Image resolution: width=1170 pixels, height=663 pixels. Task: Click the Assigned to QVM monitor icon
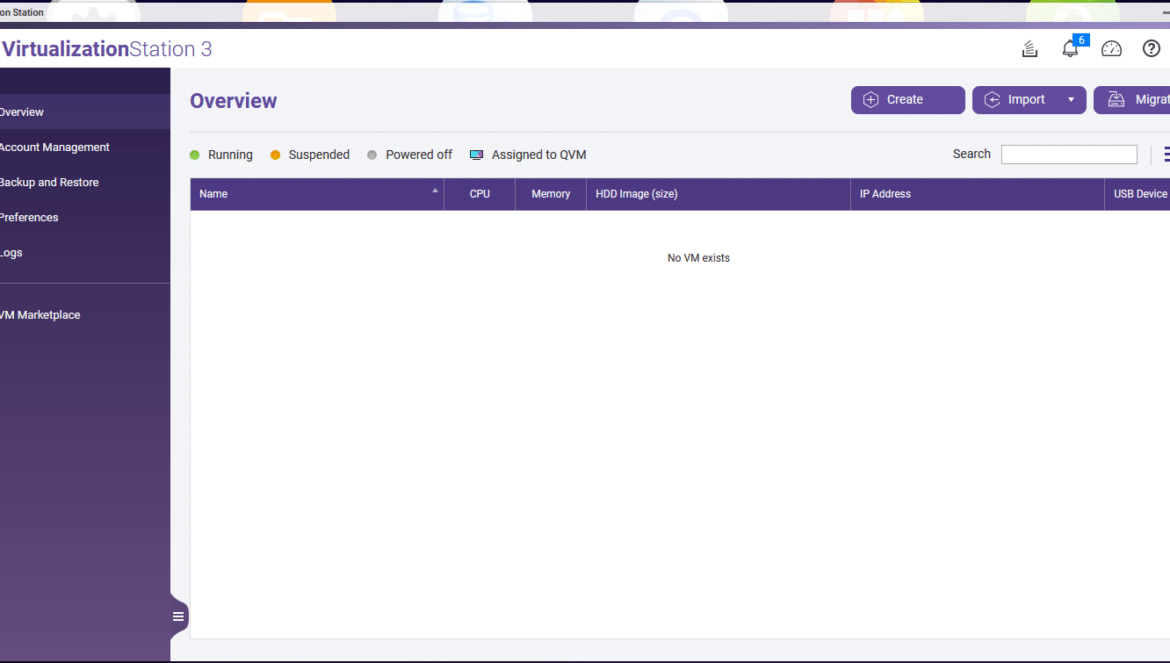click(476, 155)
